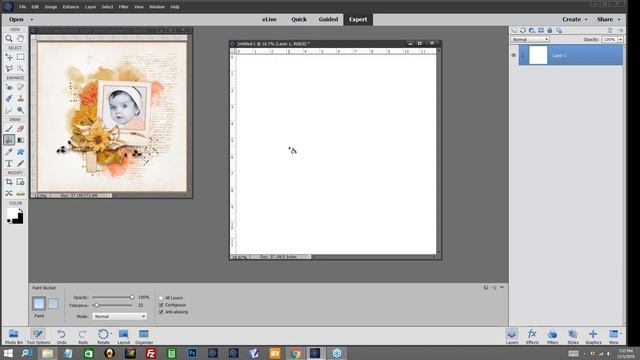
Task: Click the Open button
Action: tap(16, 19)
